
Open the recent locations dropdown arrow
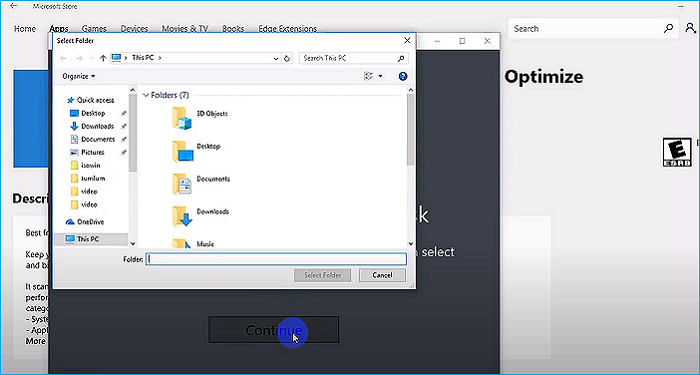(92, 58)
